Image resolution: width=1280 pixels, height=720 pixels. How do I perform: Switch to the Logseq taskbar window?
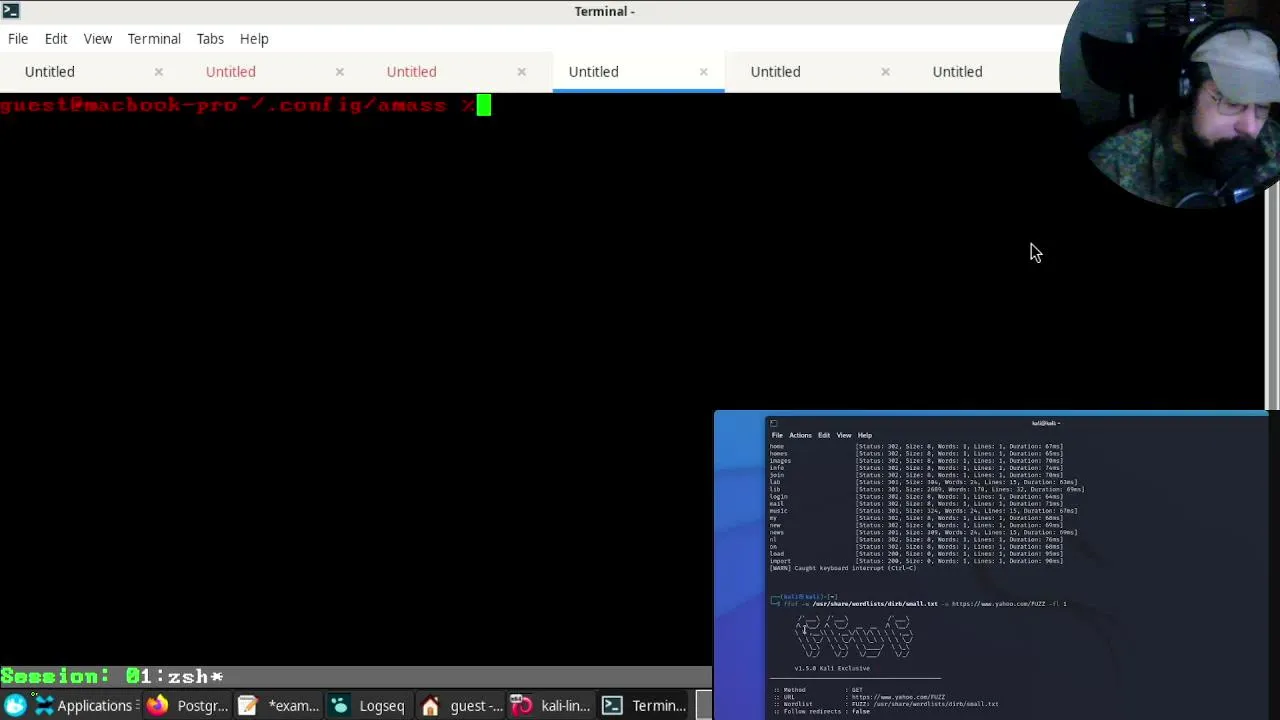tap(368, 705)
